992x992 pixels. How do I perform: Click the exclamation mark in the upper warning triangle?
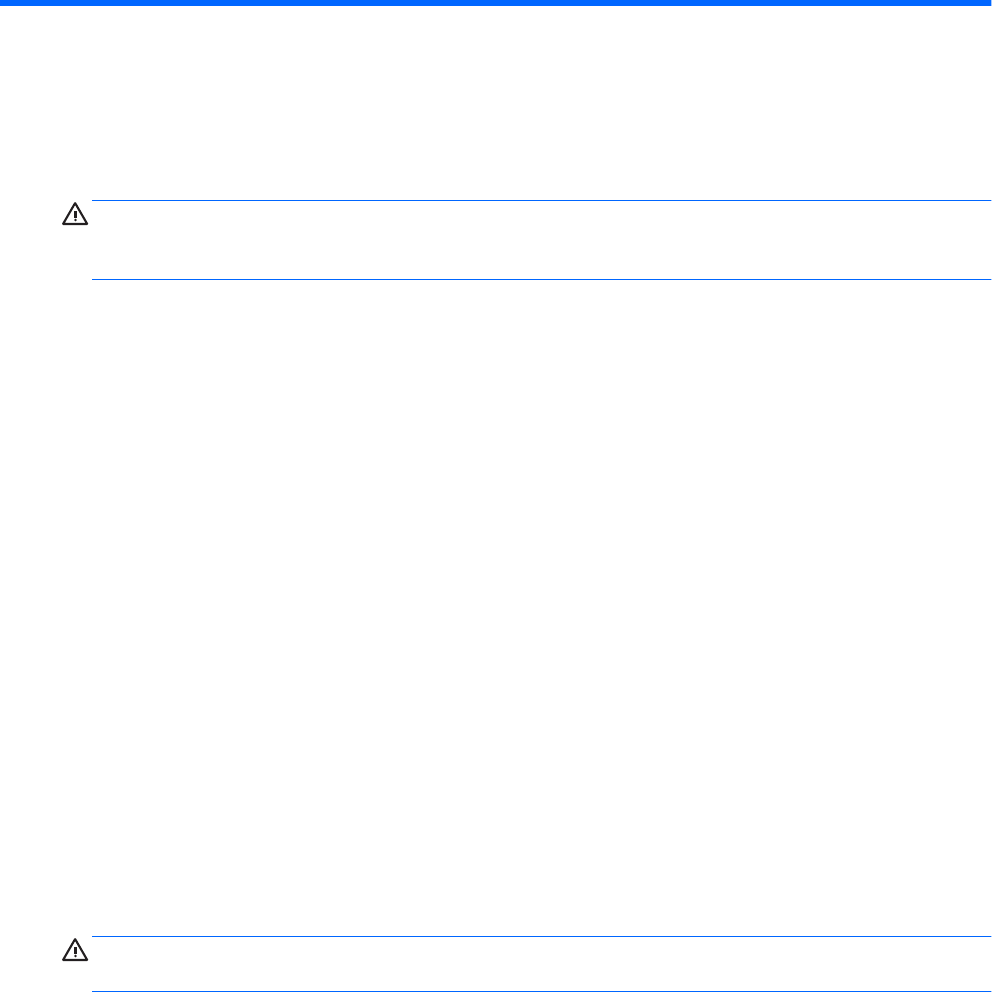coord(76,216)
